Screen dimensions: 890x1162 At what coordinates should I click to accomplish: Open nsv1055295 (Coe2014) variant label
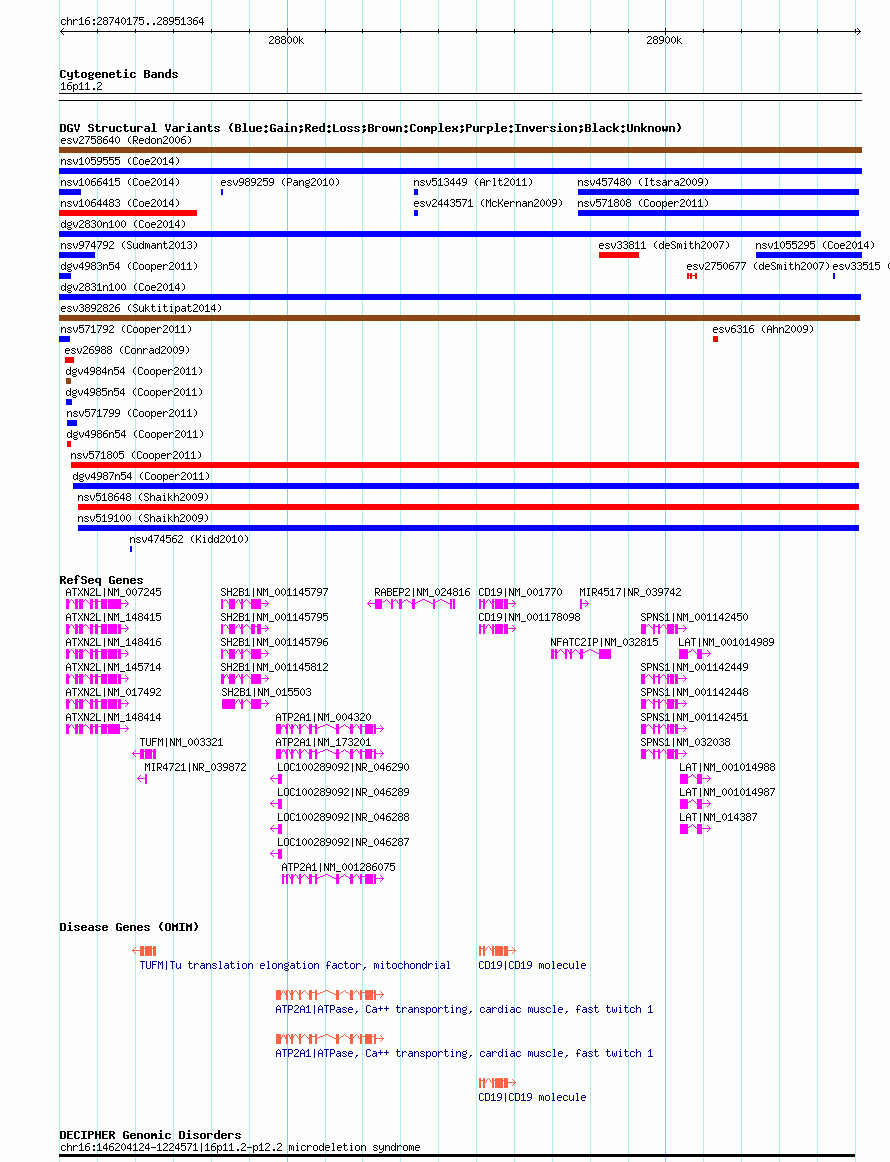coord(815,245)
